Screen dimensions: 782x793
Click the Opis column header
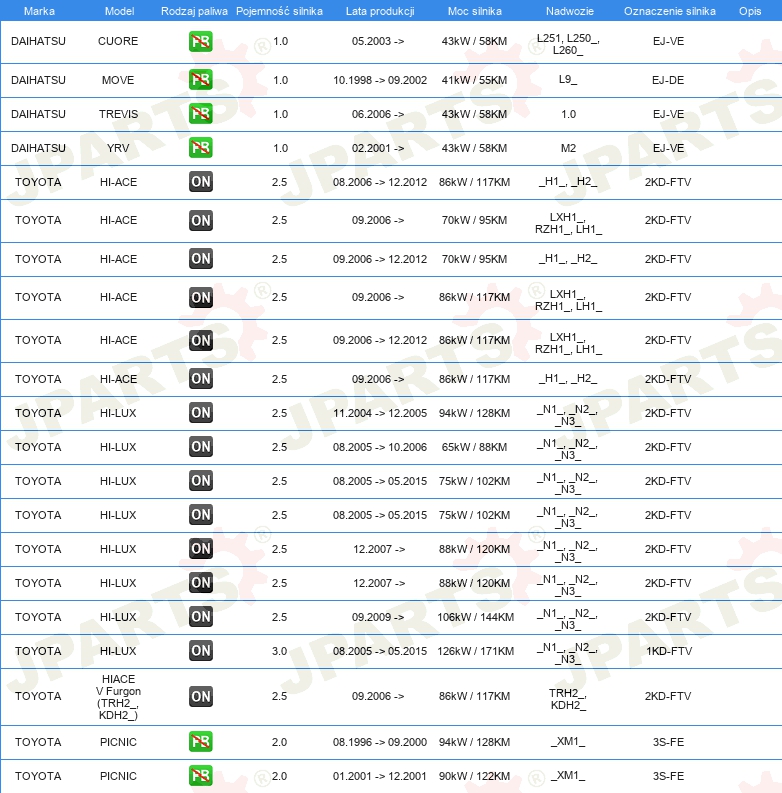(x=750, y=11)
